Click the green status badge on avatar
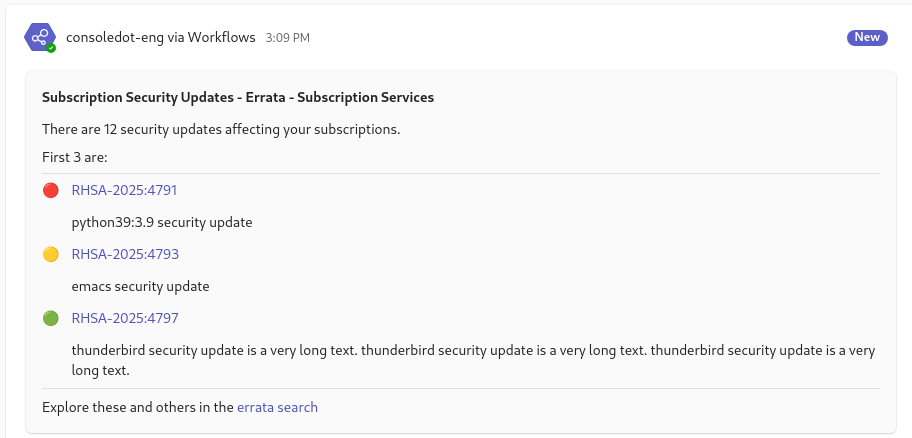This screenshot has width=912, height=438. [51, 48]
